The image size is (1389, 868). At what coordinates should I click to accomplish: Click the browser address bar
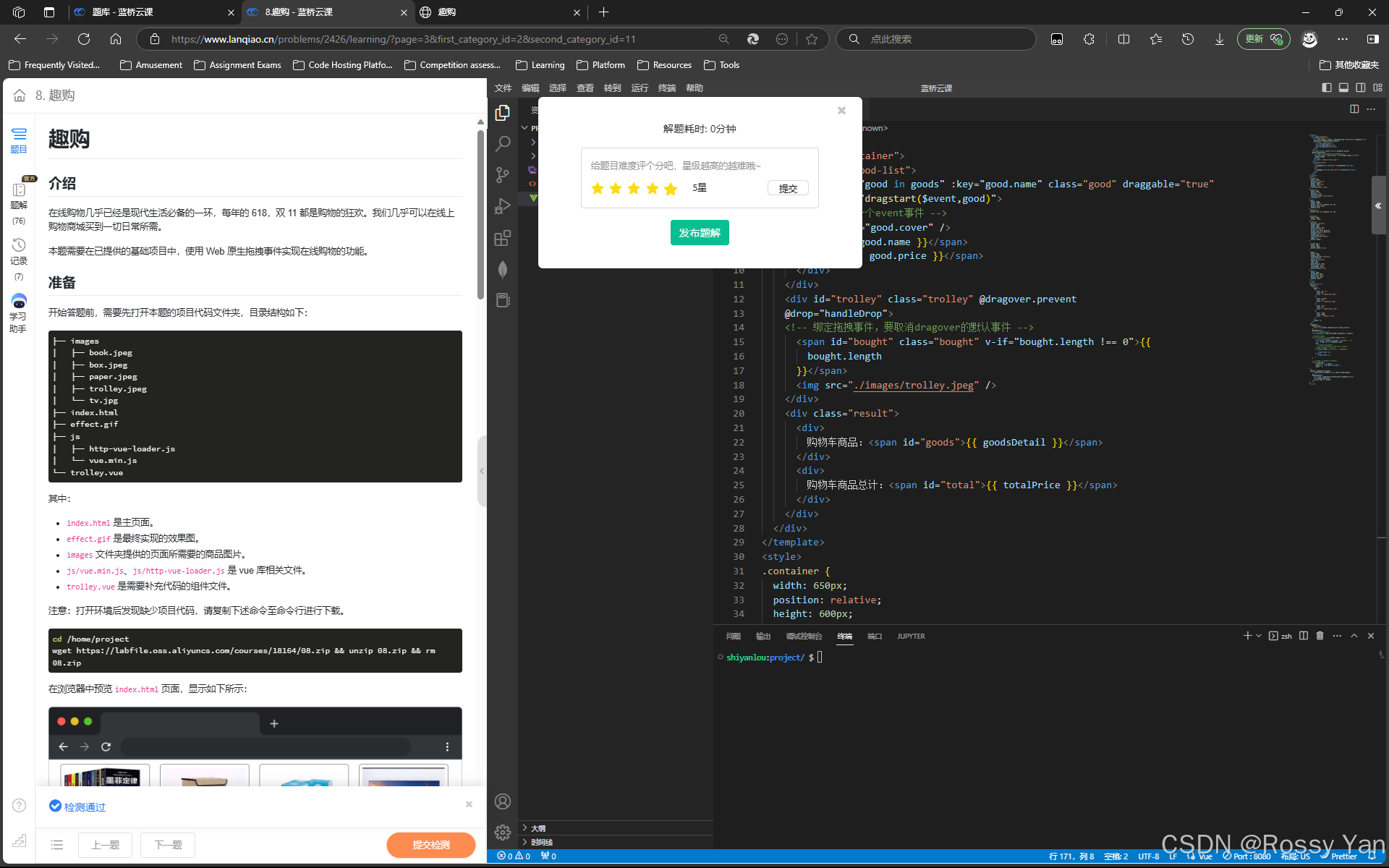(434, 39)
